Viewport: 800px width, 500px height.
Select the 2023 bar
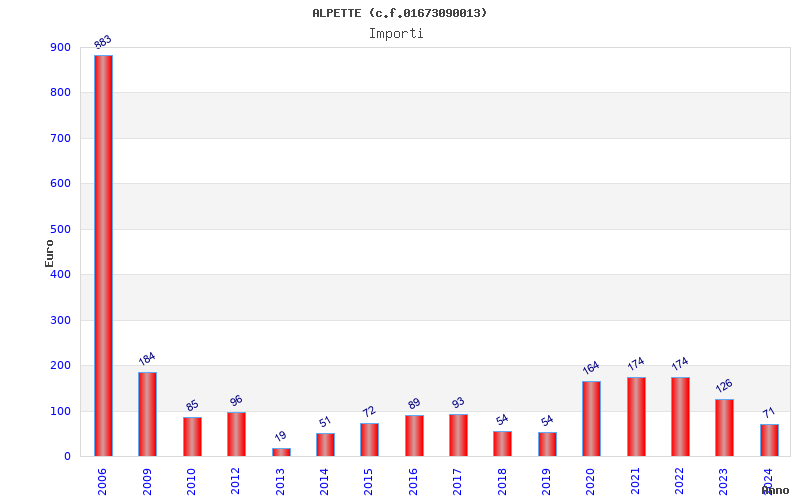tap(724, 428)
